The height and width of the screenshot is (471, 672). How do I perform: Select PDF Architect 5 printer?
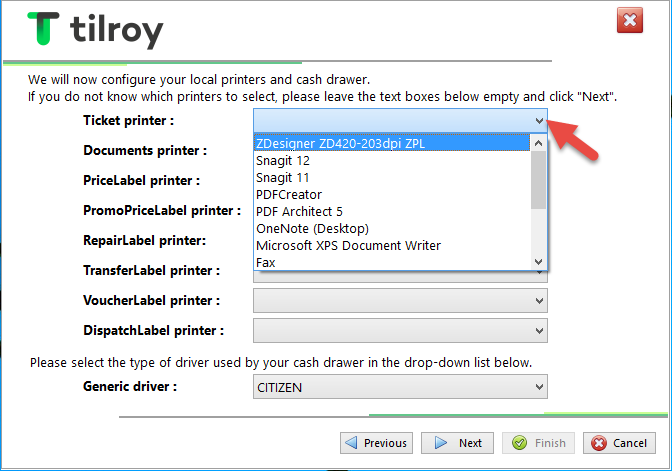392,212
